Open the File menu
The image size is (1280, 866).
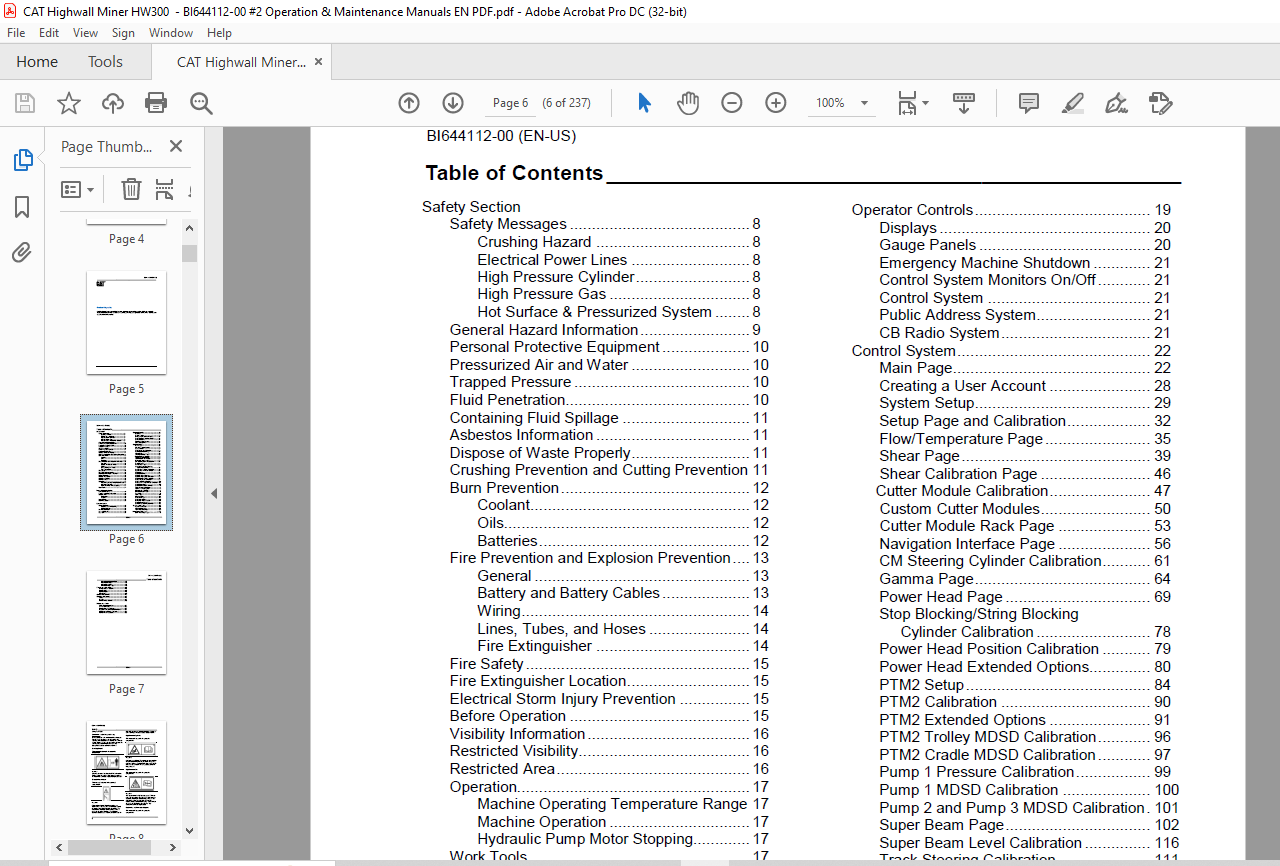tap(17, 33)
